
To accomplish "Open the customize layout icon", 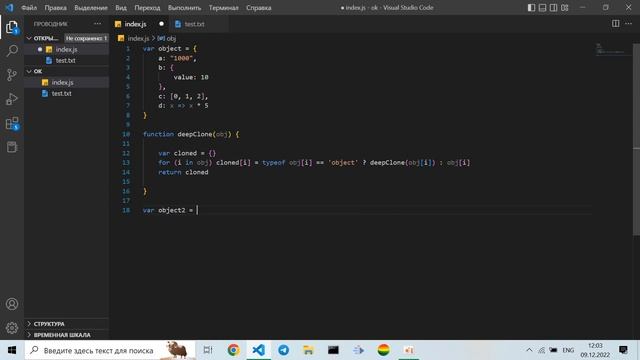I will click(x=564, y=7).
